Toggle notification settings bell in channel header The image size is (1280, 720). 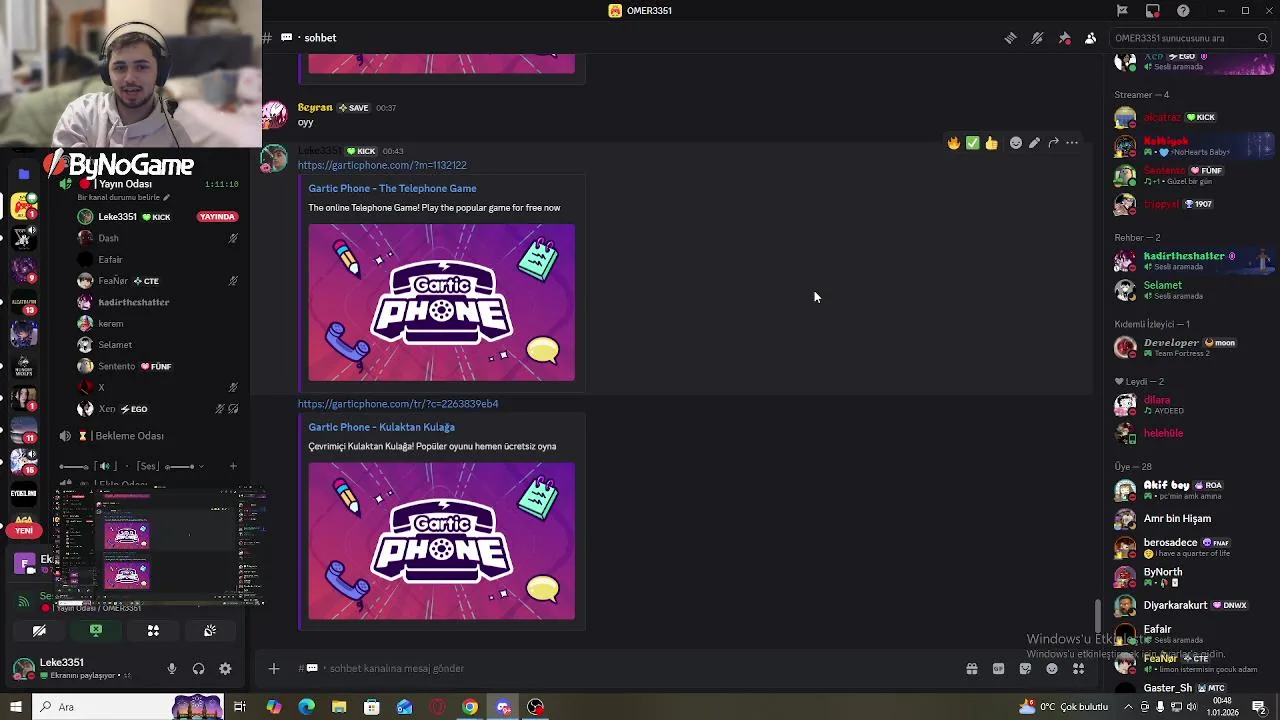click(x=1037, y=38)
